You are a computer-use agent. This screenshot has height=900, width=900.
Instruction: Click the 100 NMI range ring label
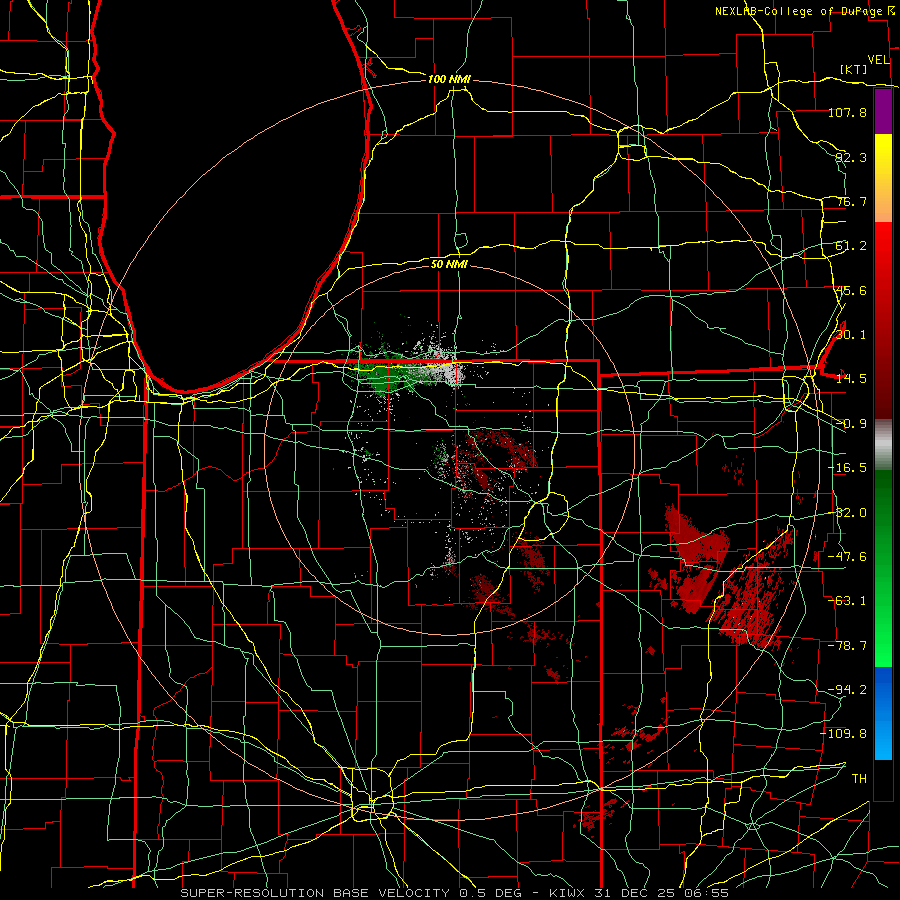pos(449,79)
